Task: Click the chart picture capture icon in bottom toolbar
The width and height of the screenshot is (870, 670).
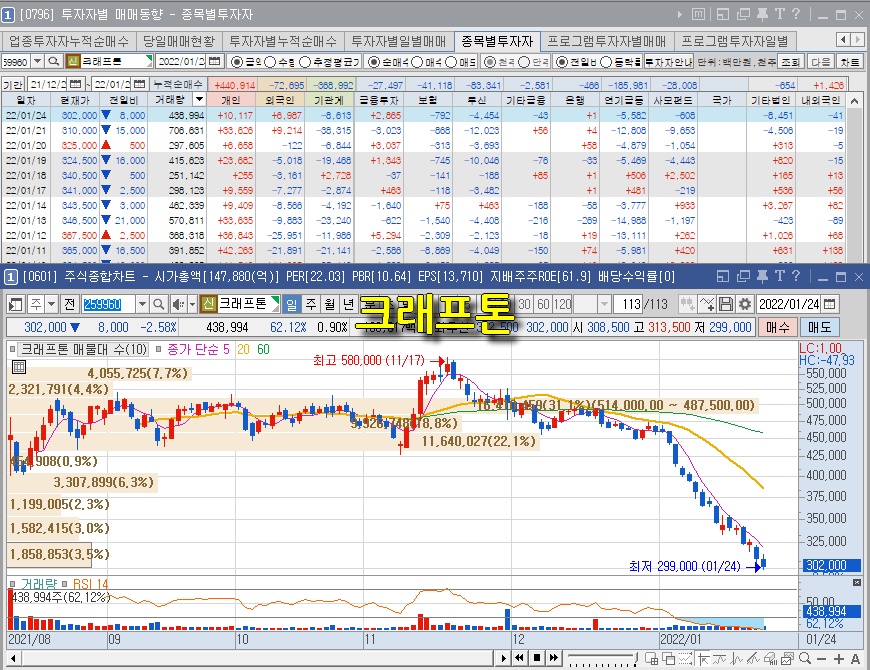Action: (787, 658)
